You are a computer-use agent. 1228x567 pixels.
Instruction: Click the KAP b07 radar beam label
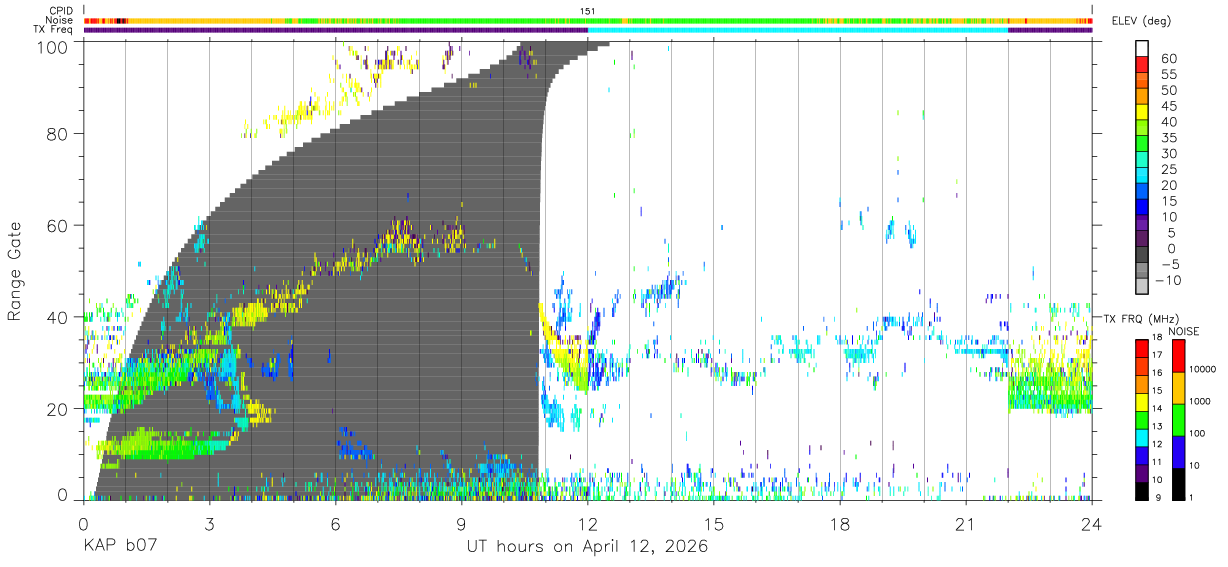pos(120,546)
